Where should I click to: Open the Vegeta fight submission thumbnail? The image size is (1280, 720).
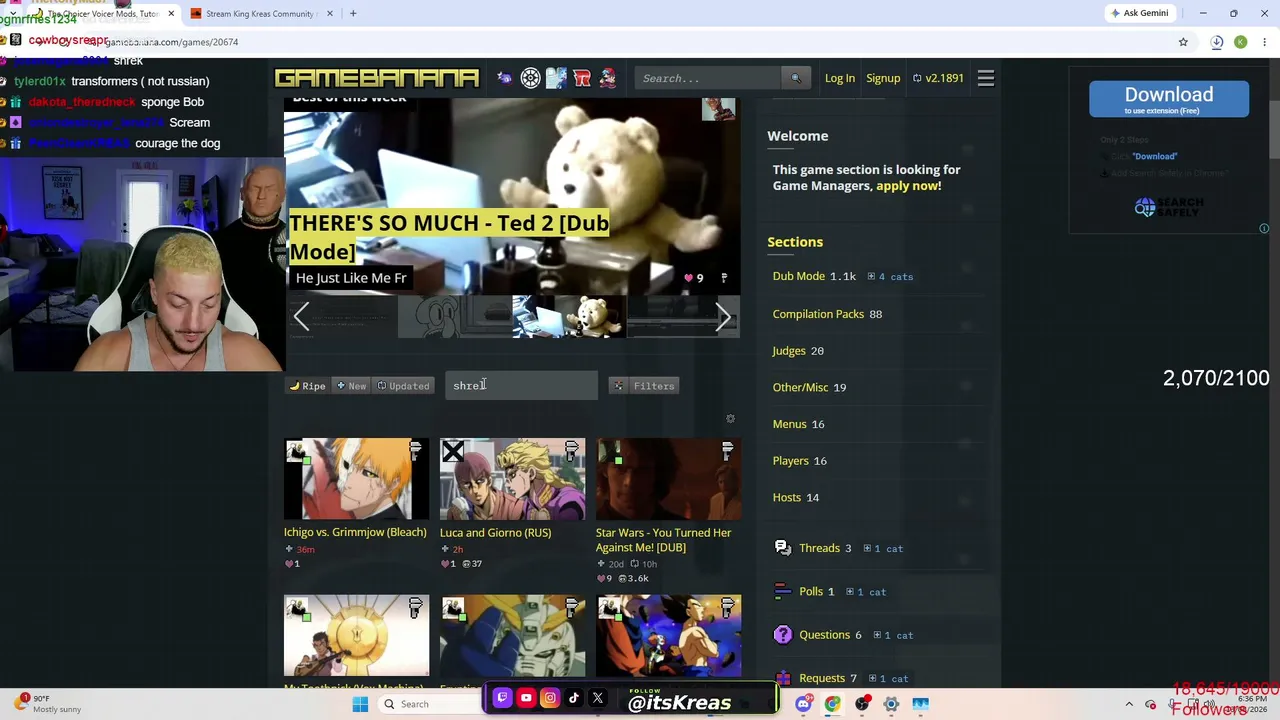coord(669,636)
